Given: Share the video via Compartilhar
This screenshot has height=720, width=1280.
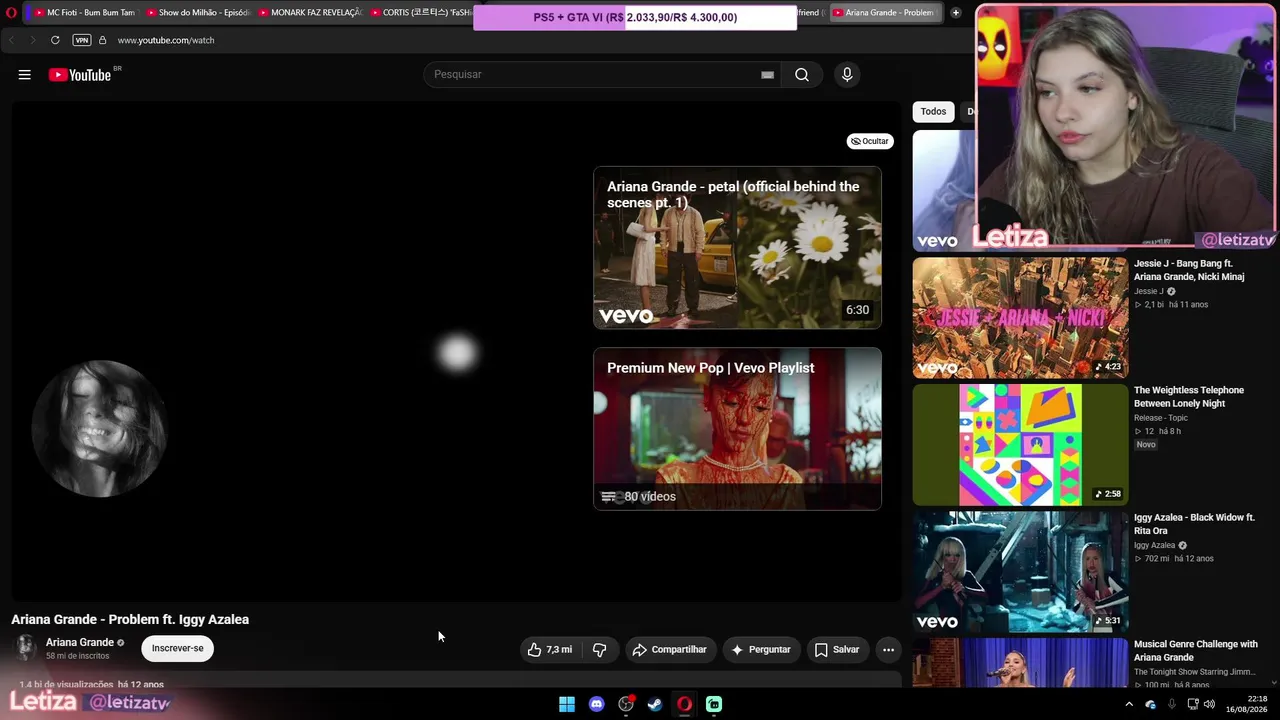Looking at the screenshot, I should pos(671,650).
